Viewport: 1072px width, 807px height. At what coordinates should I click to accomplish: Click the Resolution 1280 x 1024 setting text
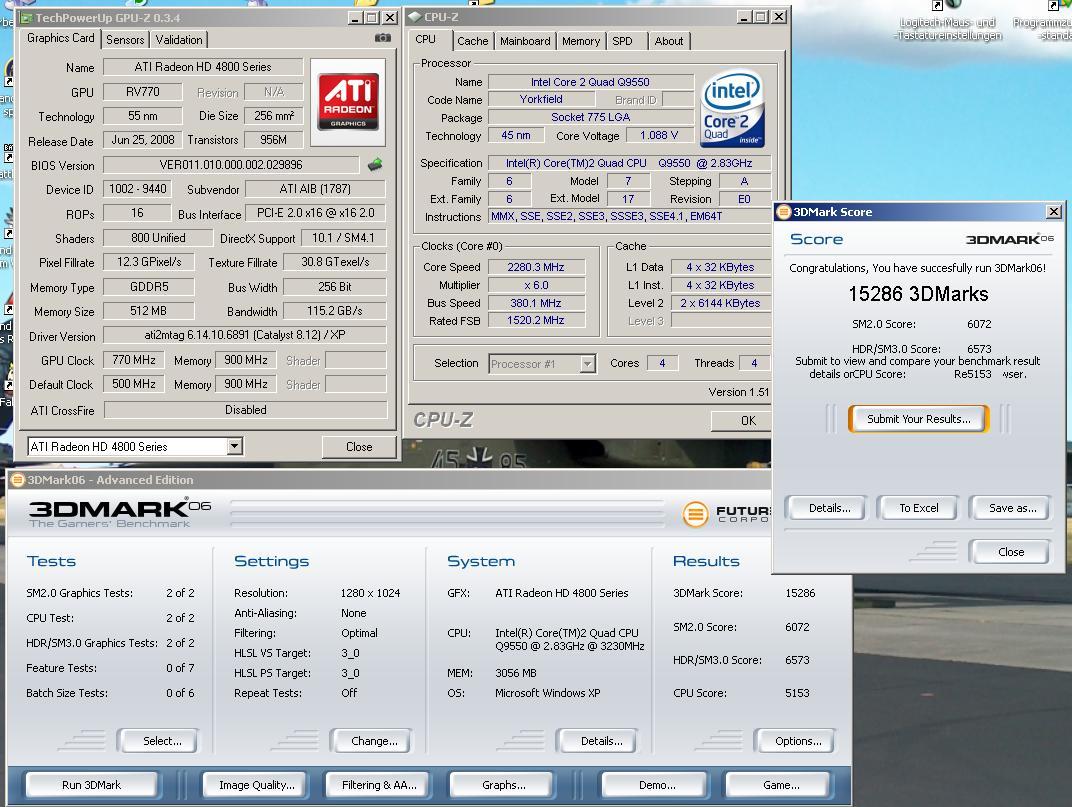[x=371, y=593]
